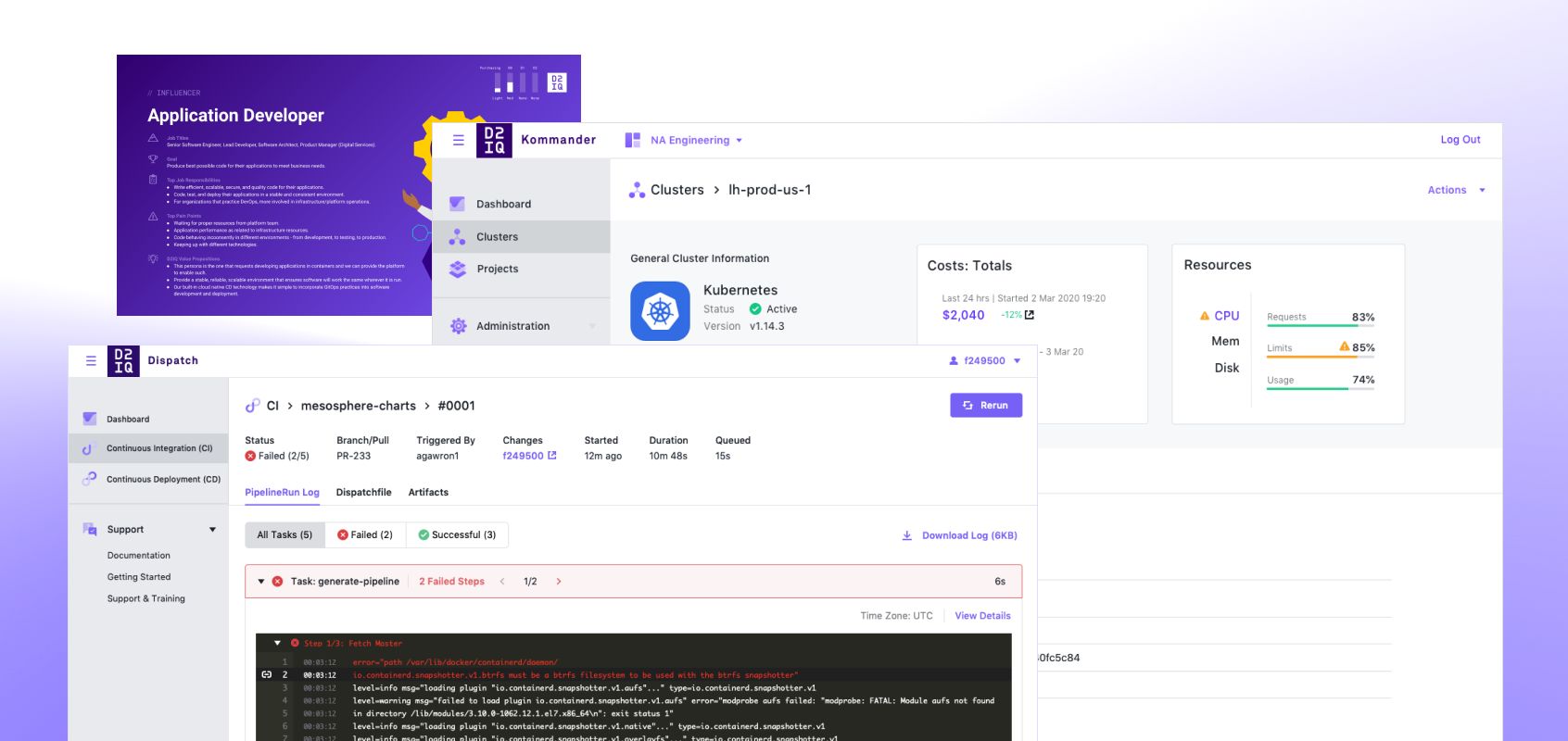
Task: Open the external link icon beside -12%
Action: click(1030, 315)
